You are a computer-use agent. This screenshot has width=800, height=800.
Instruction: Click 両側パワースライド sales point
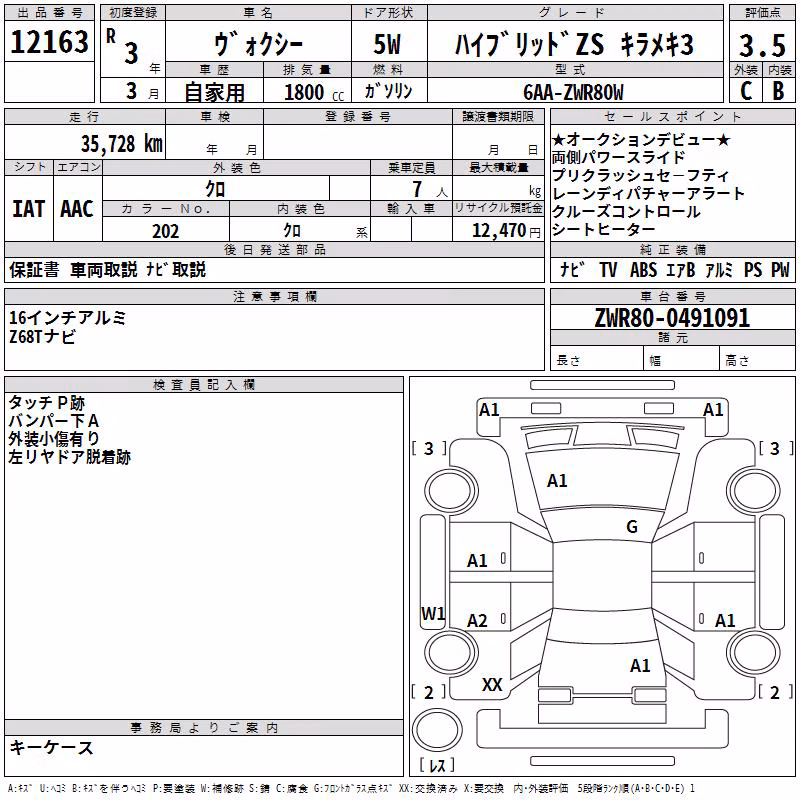click(618, 158)
